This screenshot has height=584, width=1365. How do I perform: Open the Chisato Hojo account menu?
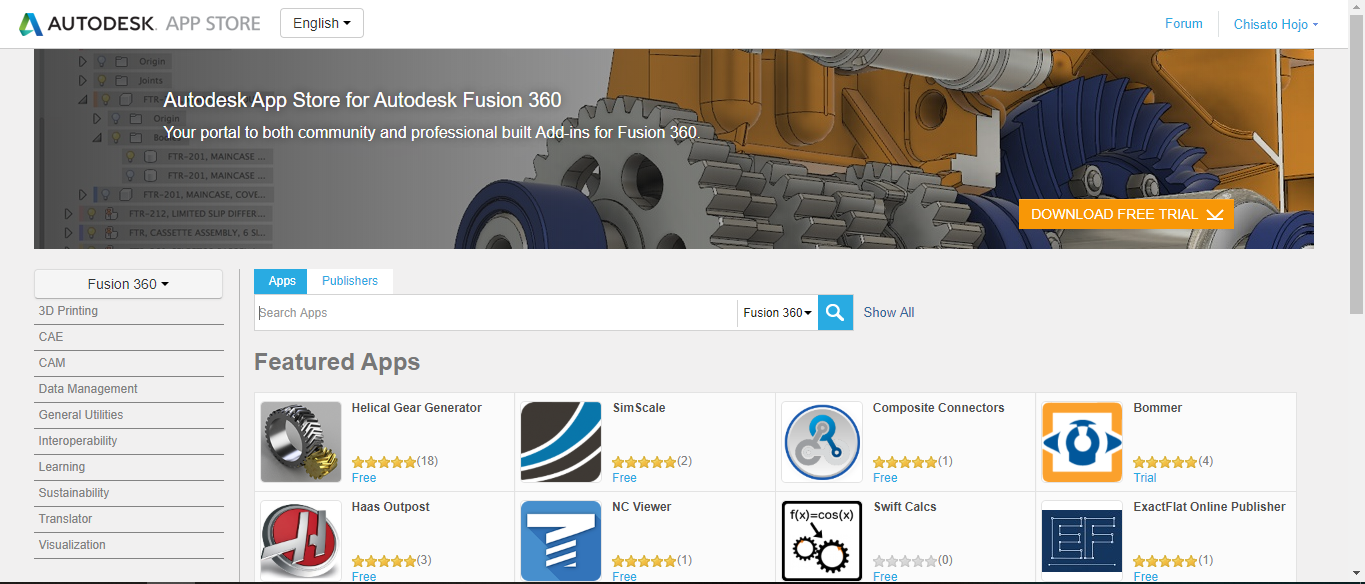pyautogui.click(x=1276, y=24)
